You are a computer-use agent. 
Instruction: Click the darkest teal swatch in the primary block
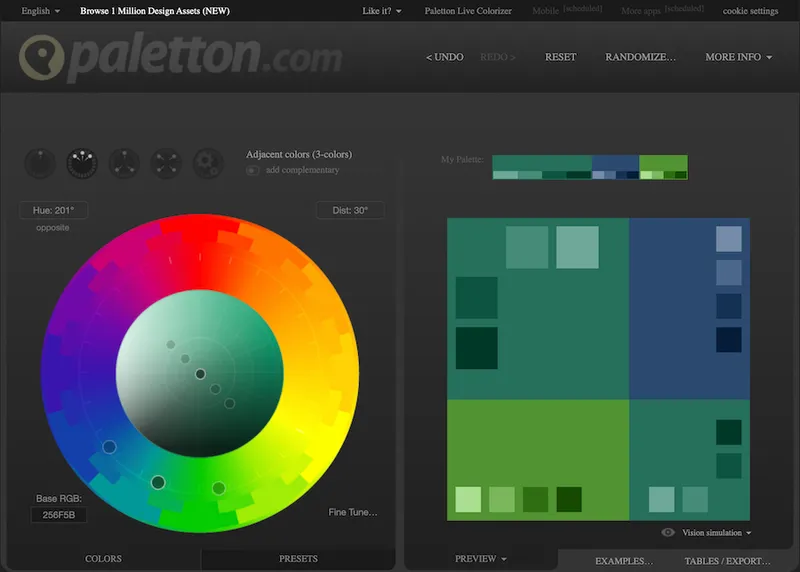click(477, 347)
